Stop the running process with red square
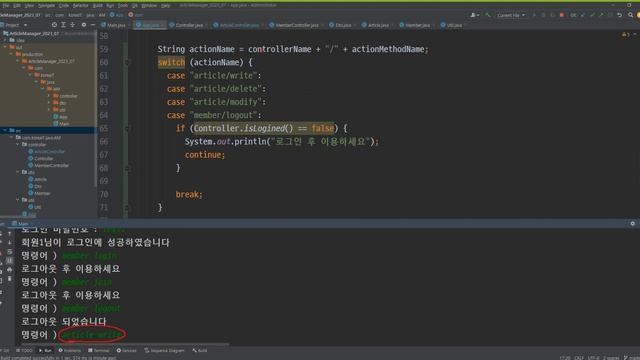Image resolution: width=640 pixels, height=360 pixels. pos(562,15)
